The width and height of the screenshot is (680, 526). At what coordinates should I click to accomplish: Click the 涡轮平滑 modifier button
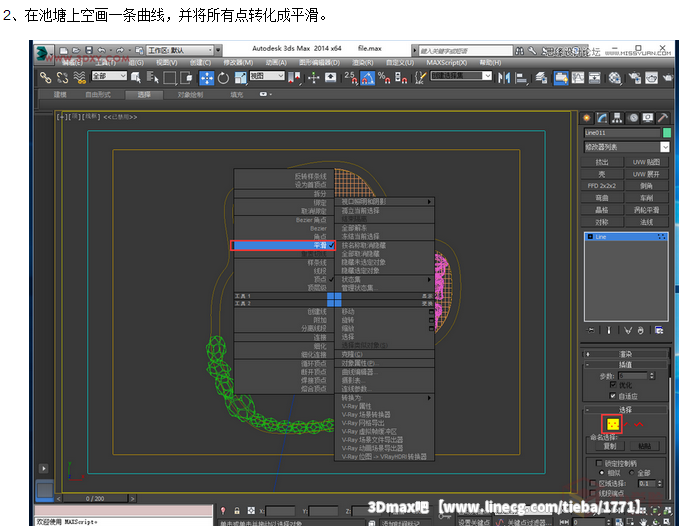(x=646, y=210)
